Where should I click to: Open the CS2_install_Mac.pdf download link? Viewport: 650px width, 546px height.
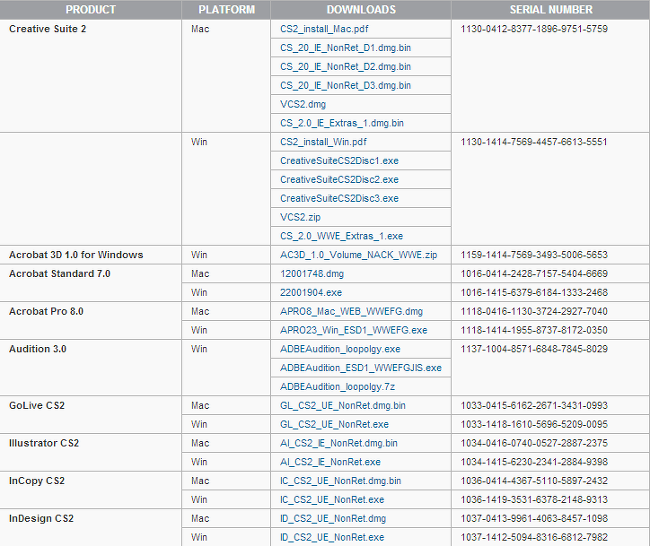(x=324, y=29)
